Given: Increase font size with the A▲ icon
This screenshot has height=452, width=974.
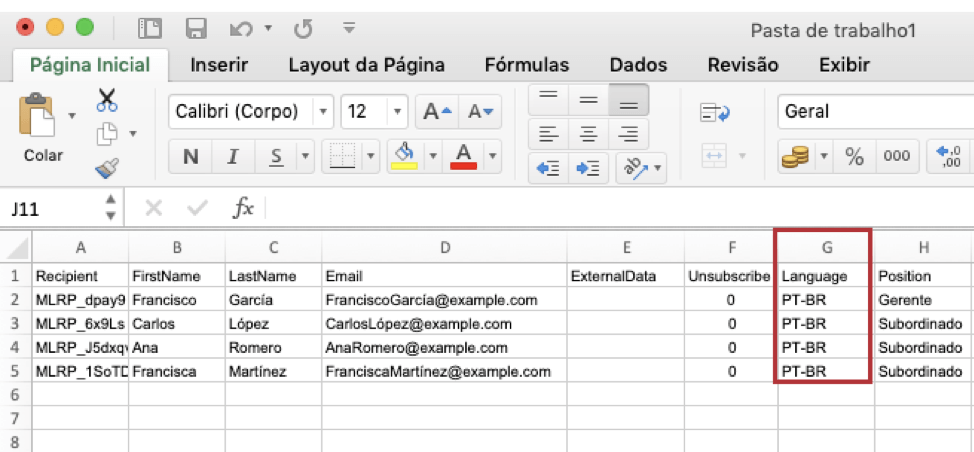Looking at the screenshot, I should [x=437, y=112].
